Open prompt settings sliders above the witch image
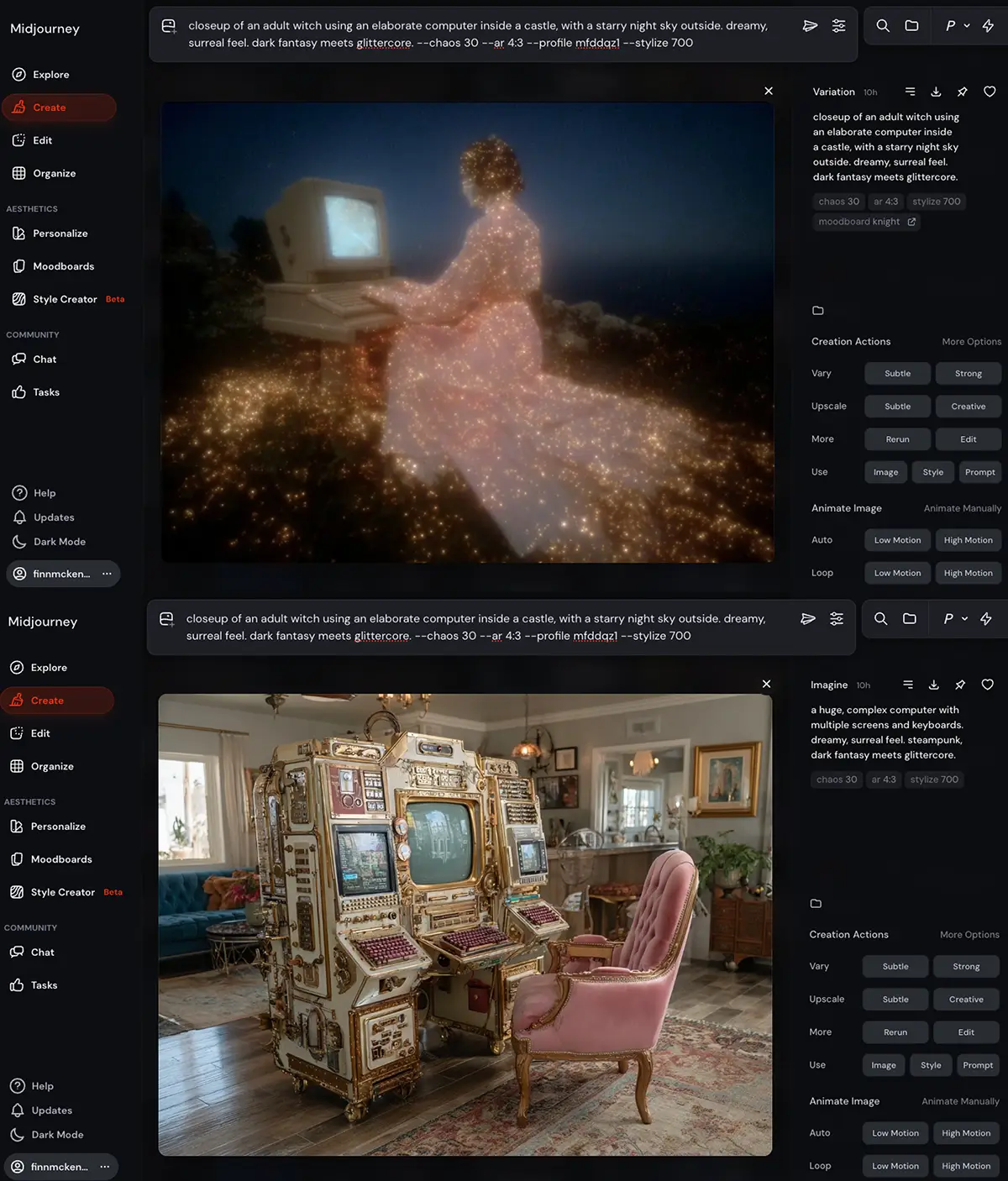This screenshot has height=1181, width=1008. [838, 26]
